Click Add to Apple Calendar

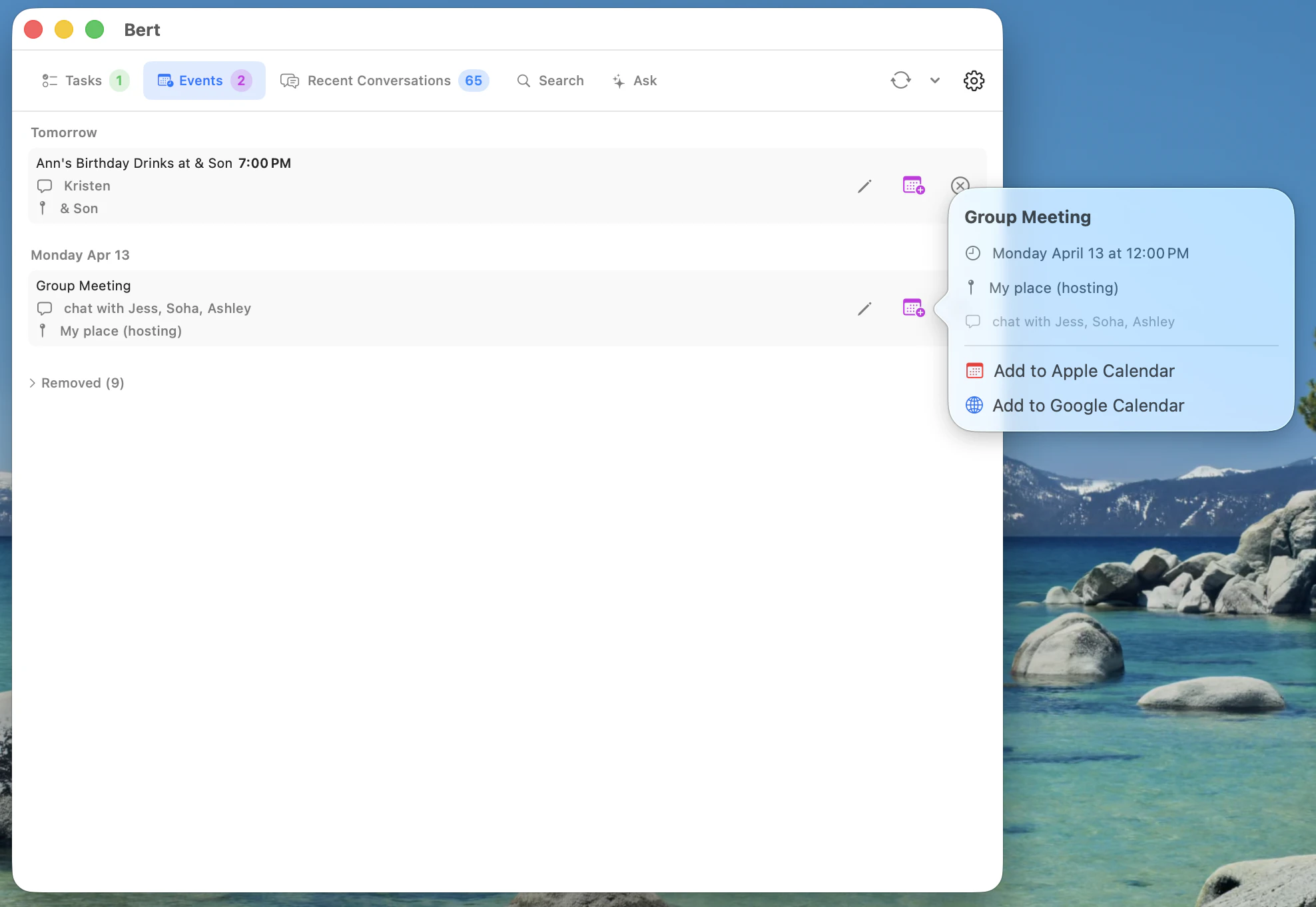click(1084, 370)
